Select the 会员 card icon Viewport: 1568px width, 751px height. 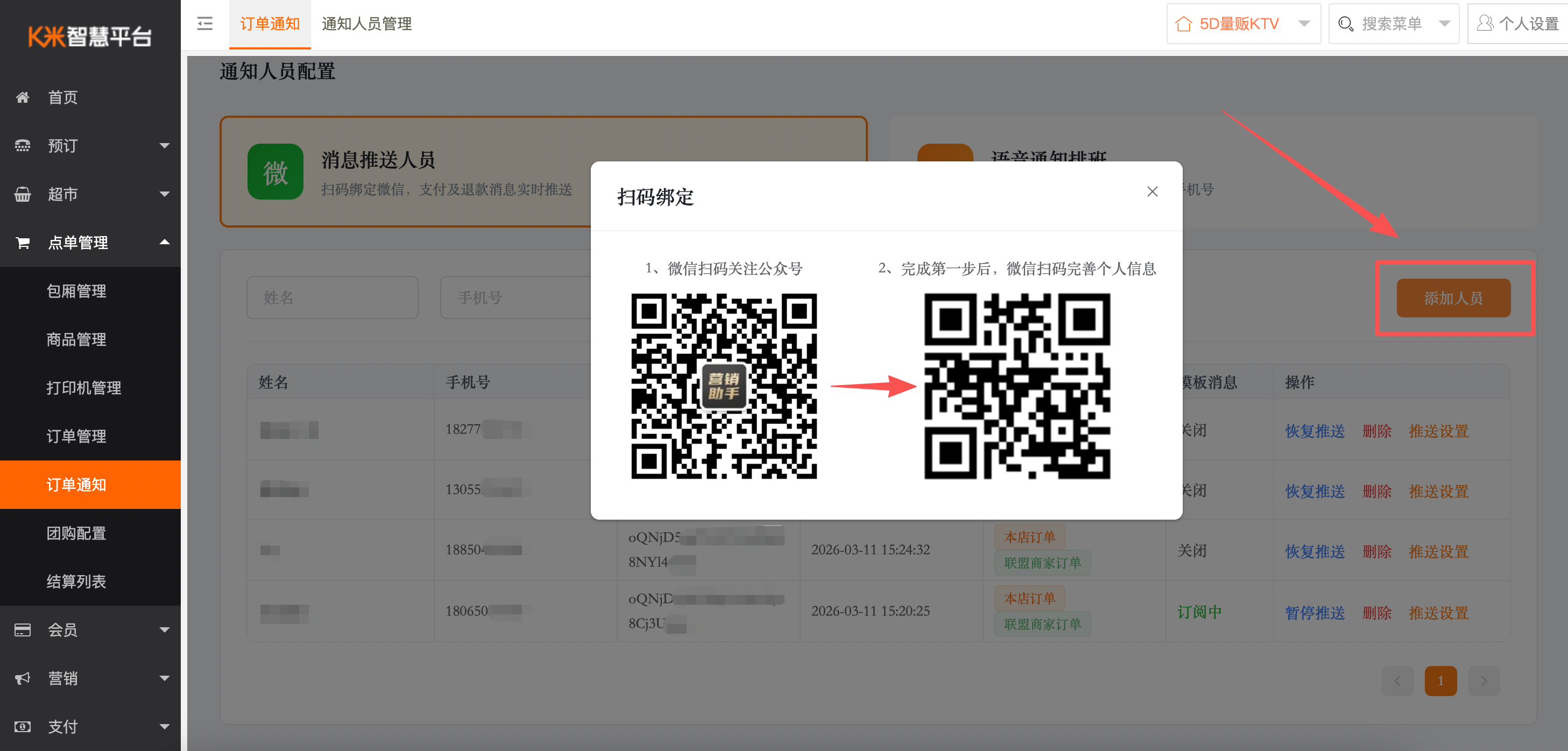23,630
